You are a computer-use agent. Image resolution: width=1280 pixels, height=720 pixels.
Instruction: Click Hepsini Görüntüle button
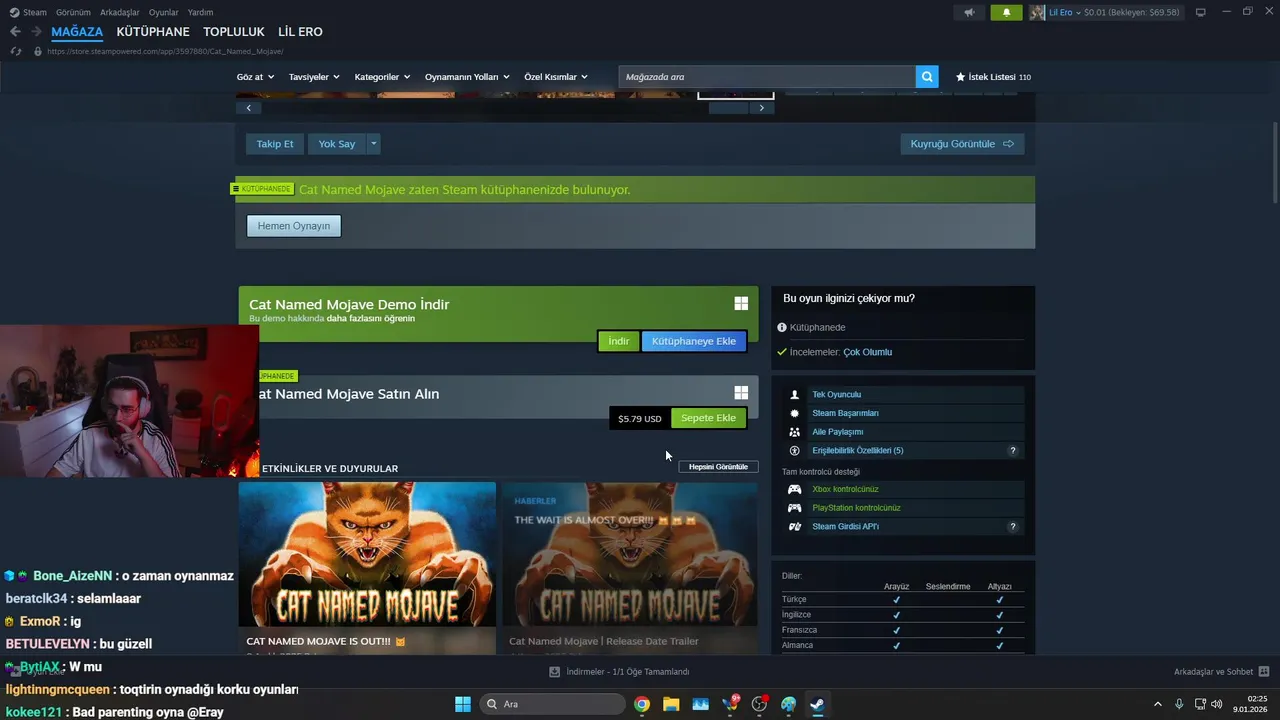click(718, 467)
